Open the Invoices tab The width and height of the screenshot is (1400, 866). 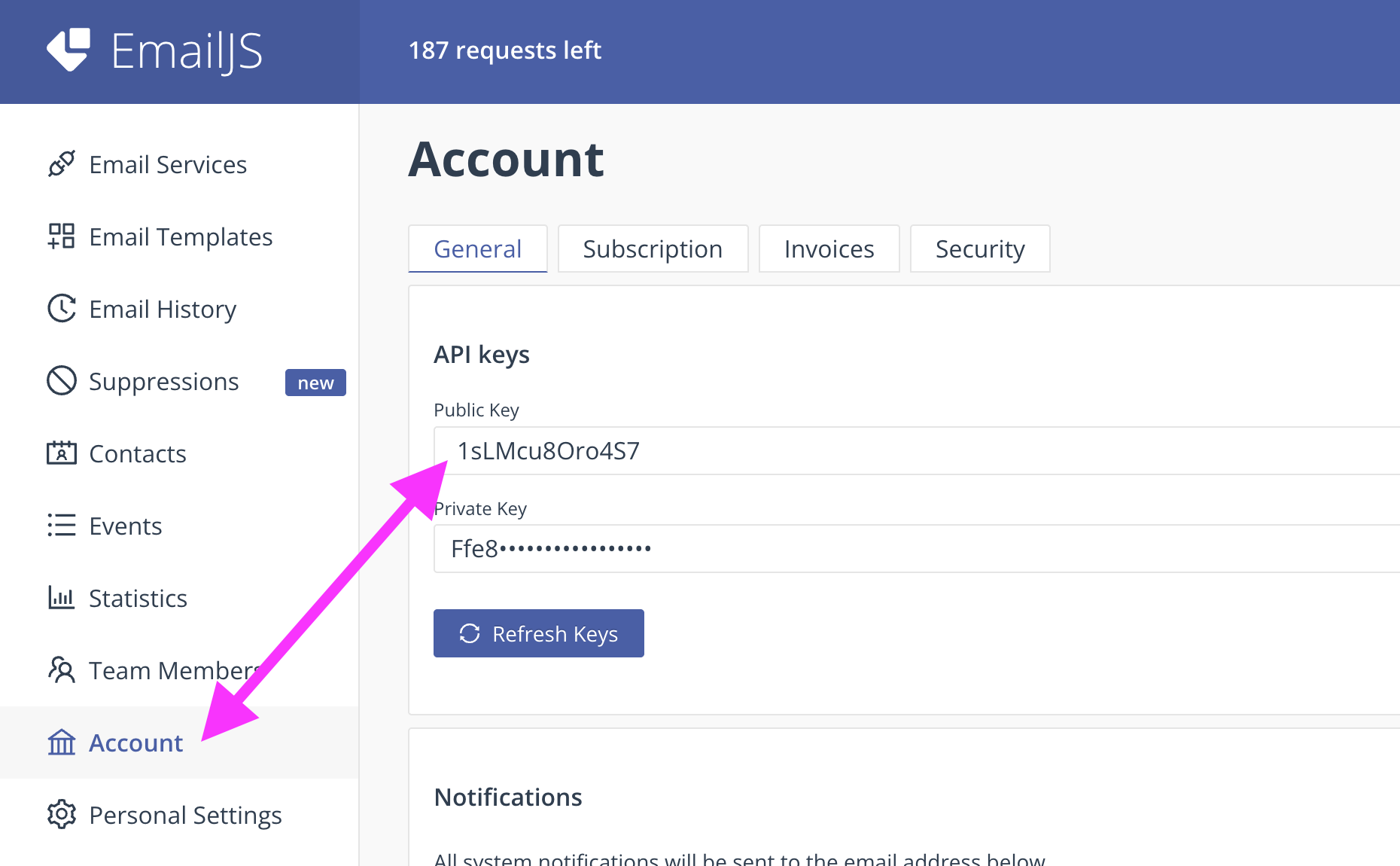tap(829, 249)
